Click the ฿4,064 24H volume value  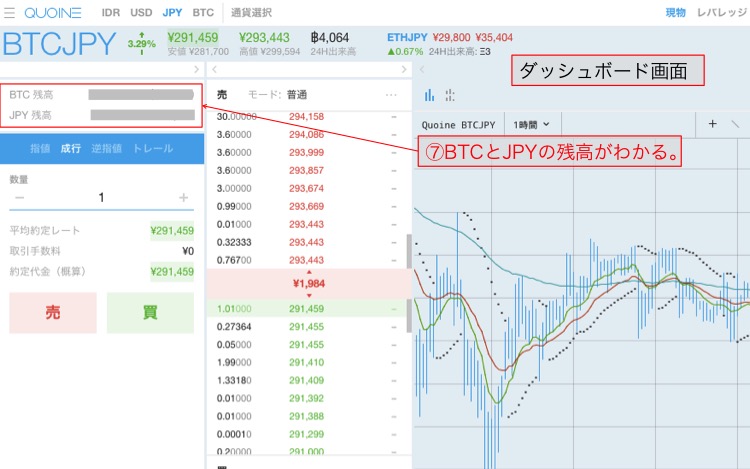coord(330,37)
